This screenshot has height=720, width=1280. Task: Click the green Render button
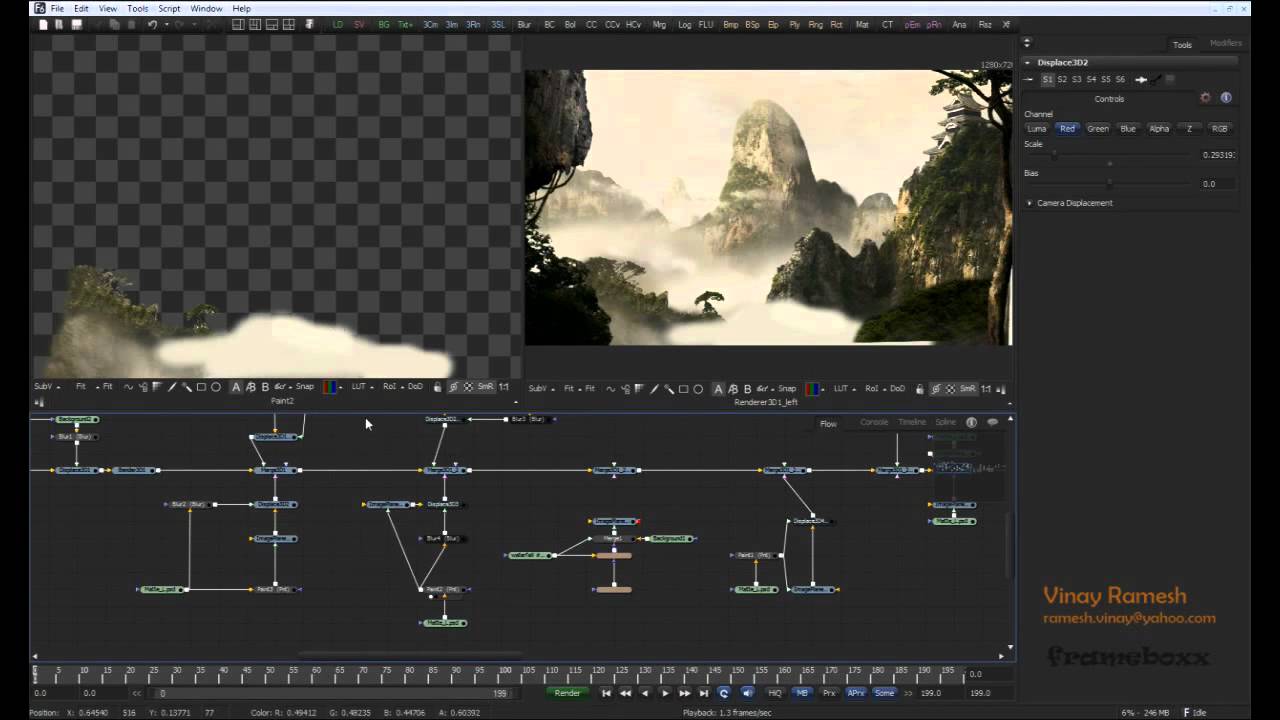pos(567,693)
